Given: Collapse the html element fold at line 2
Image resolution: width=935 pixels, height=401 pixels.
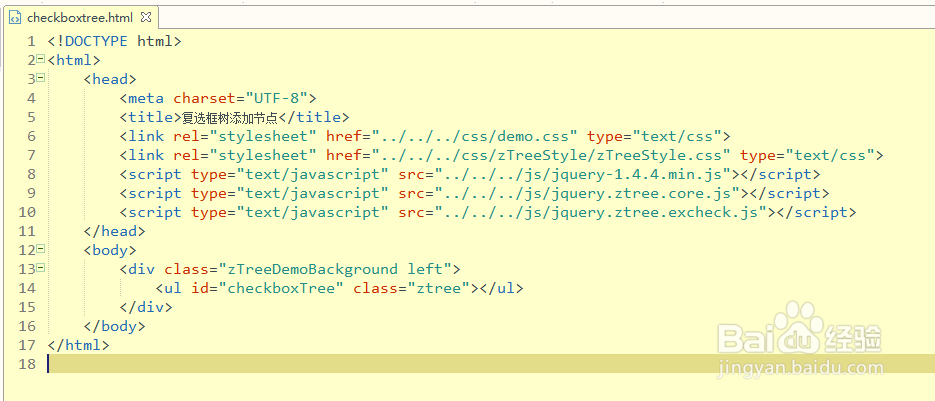Looking at the screenshot, I should (x=40, y=58).
